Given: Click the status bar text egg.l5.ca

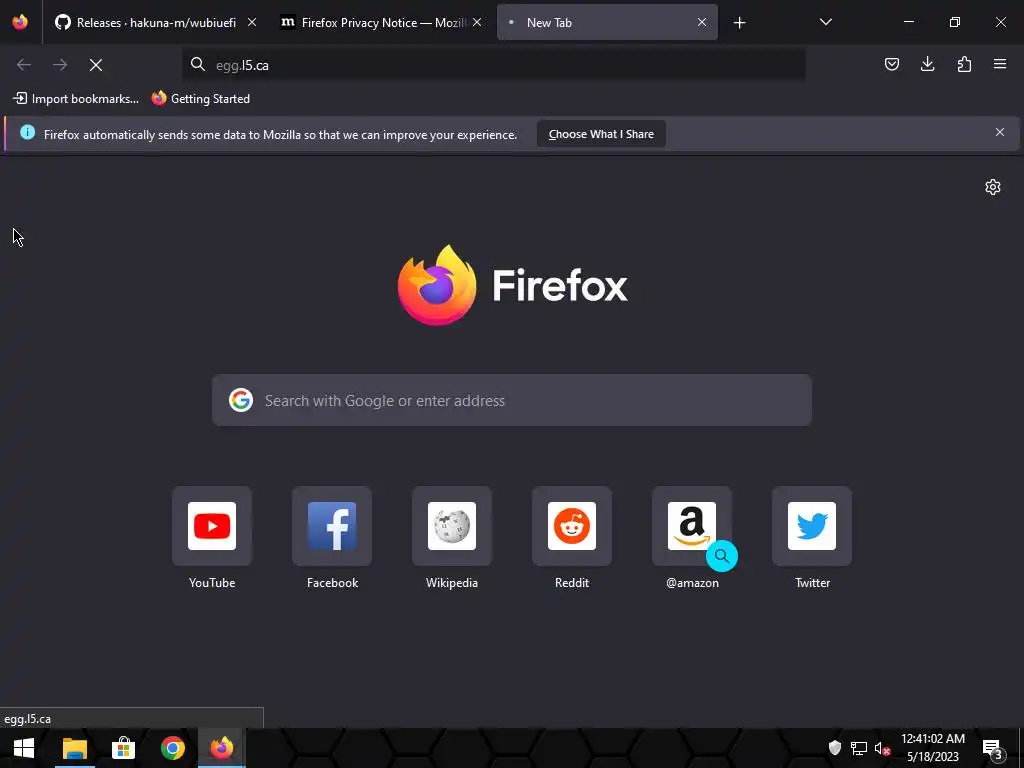Looking at the screenshot, I should 27,718.
